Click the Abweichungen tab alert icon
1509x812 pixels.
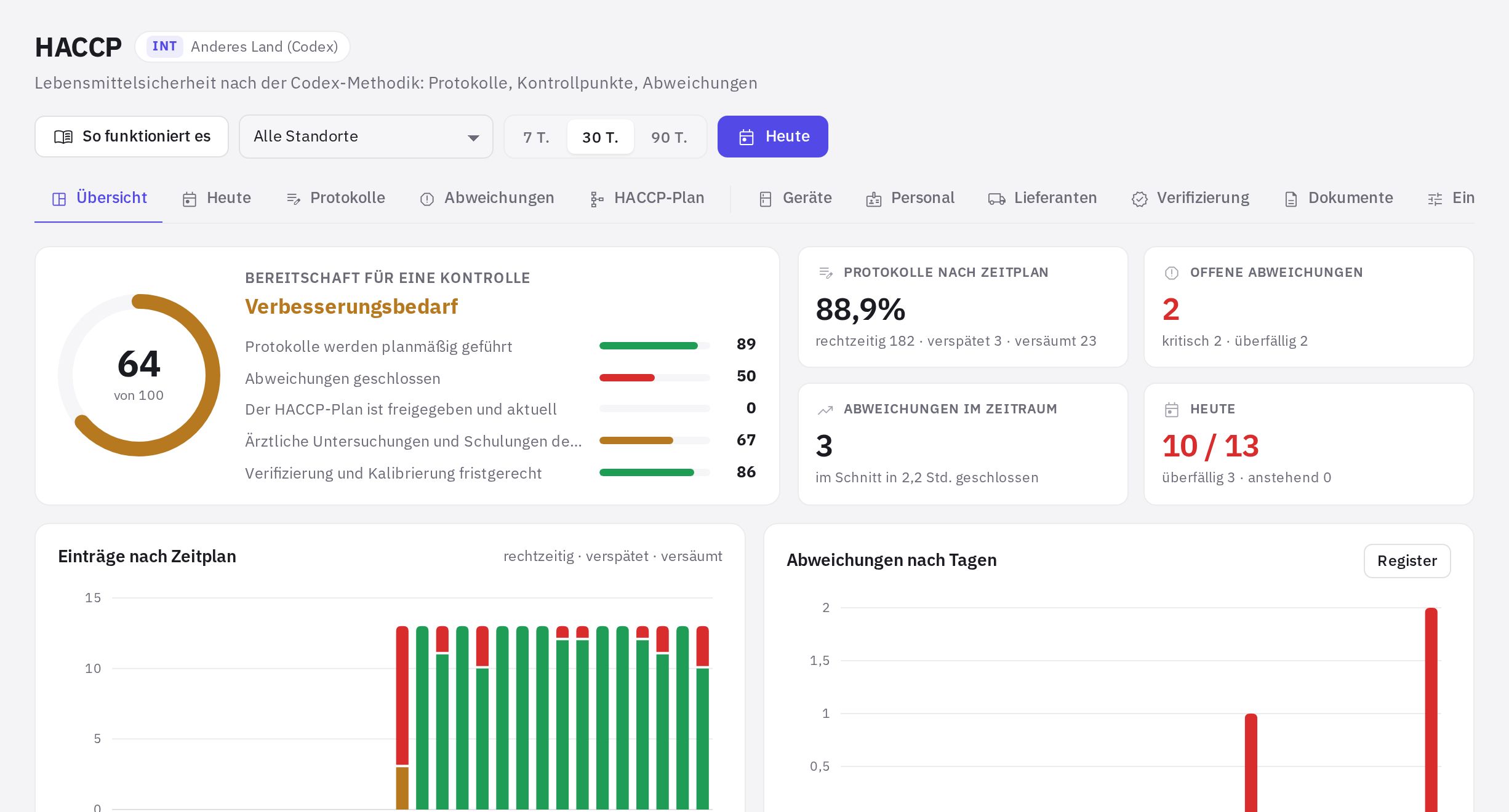coord(427,199)
